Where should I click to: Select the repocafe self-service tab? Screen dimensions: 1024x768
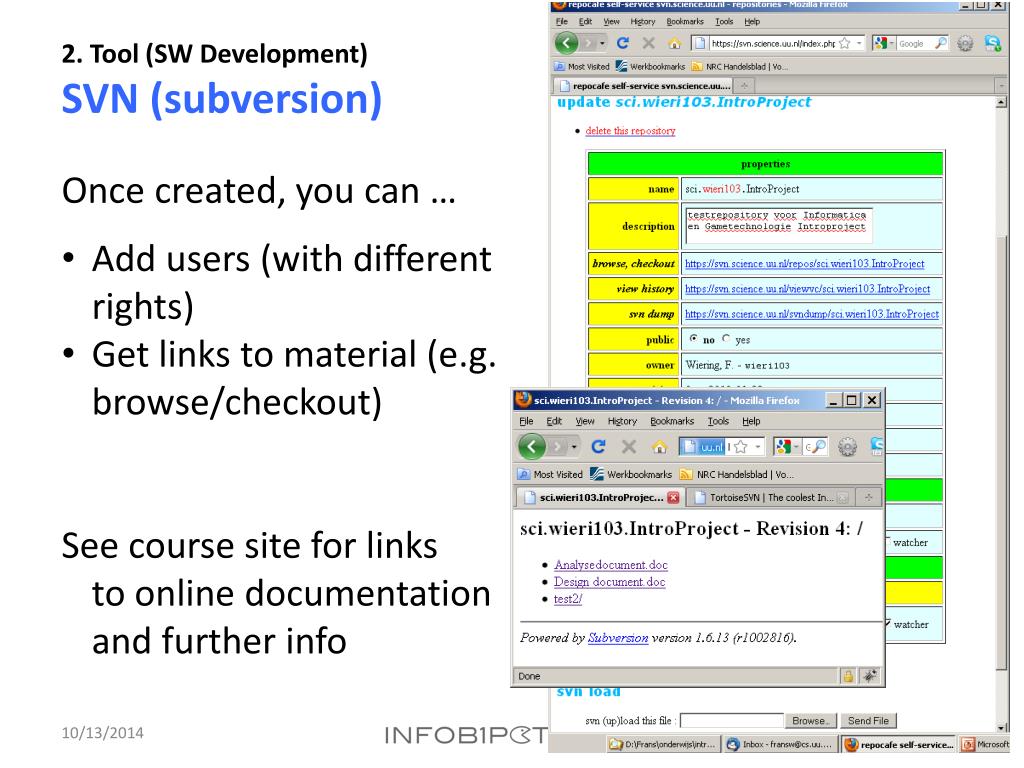(x=644, y=86)
